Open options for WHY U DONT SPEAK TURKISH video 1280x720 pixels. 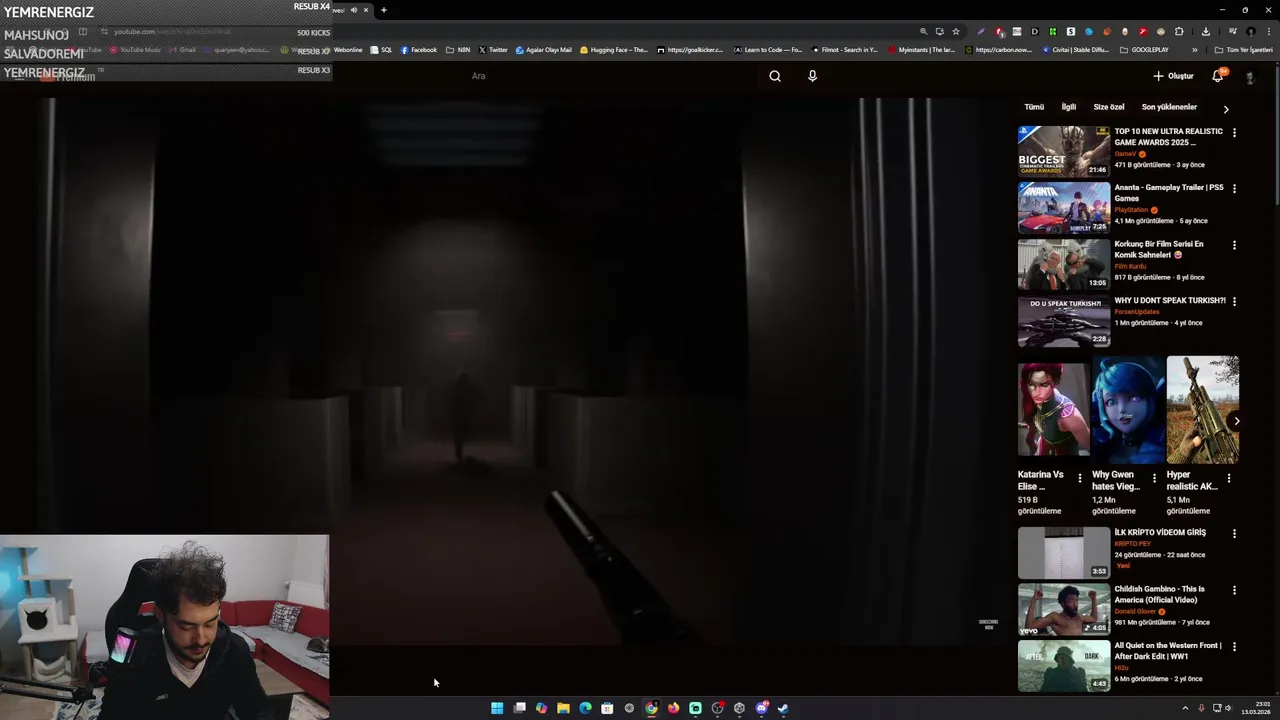click(x=1234, y=301)
